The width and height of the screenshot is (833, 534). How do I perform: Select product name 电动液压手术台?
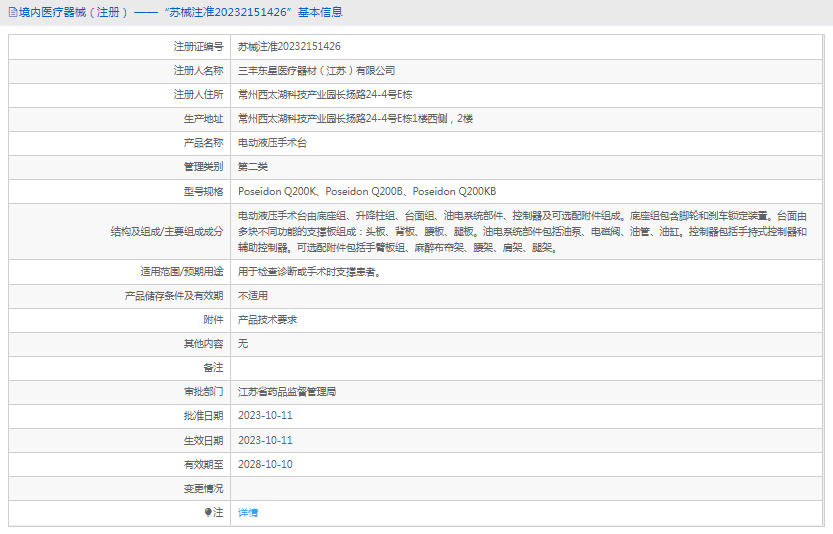pos(273,143)
